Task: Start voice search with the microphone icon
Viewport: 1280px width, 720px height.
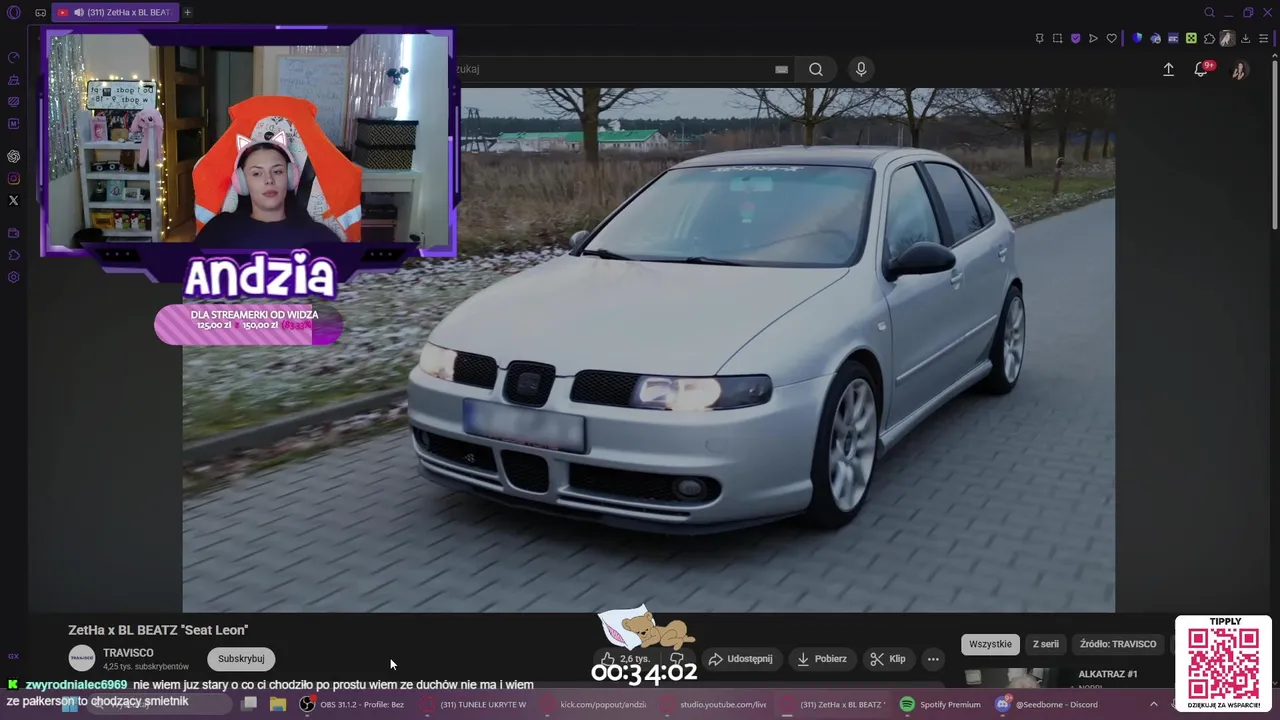Action: coord(861,69)
